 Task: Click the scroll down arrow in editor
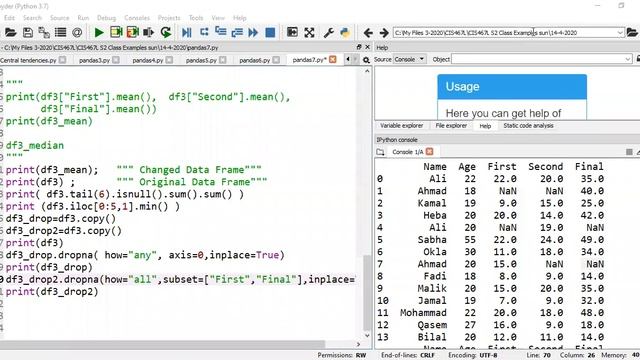(x=367, y=336)
